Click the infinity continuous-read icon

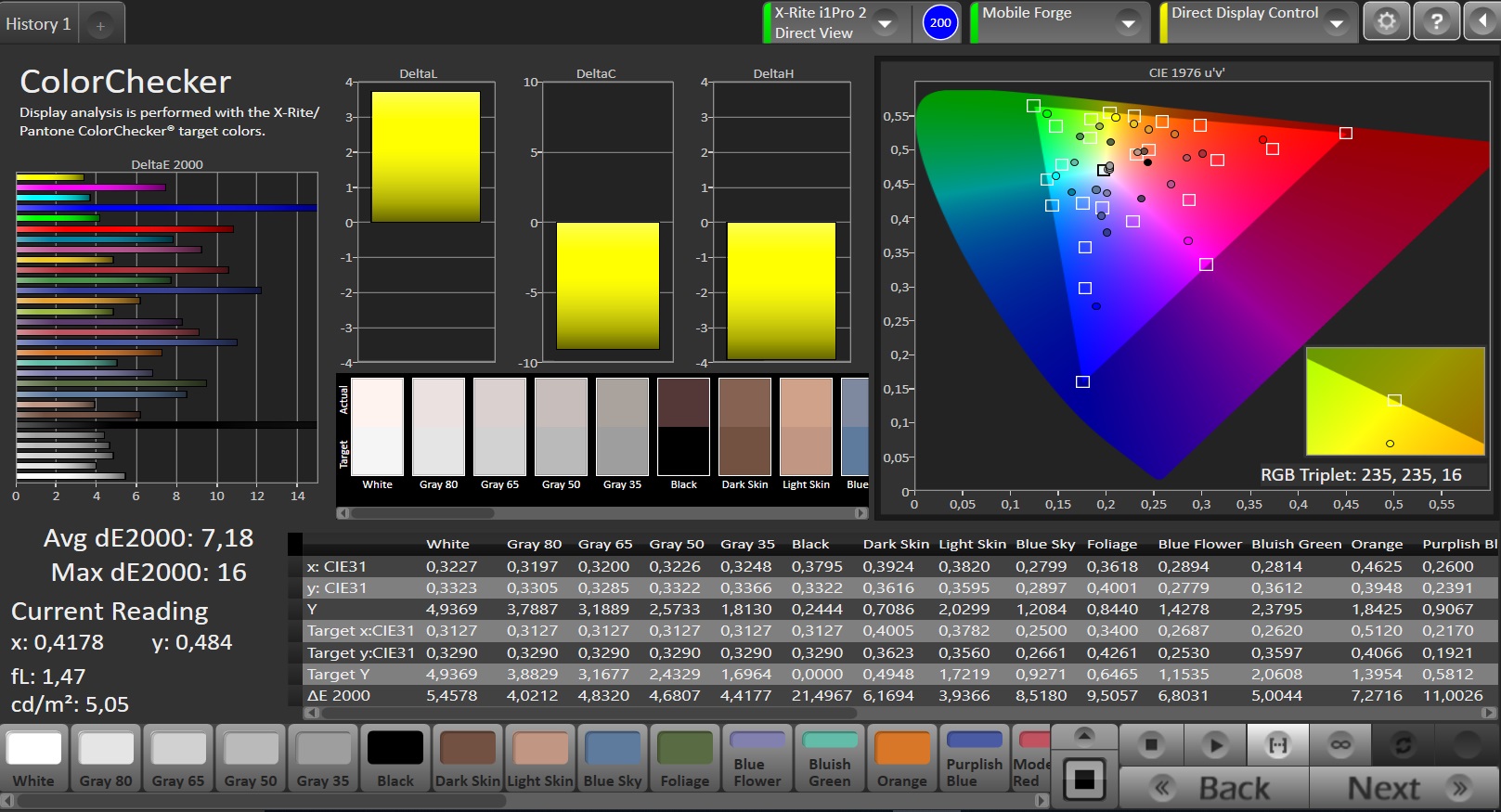coord(1340,745)
